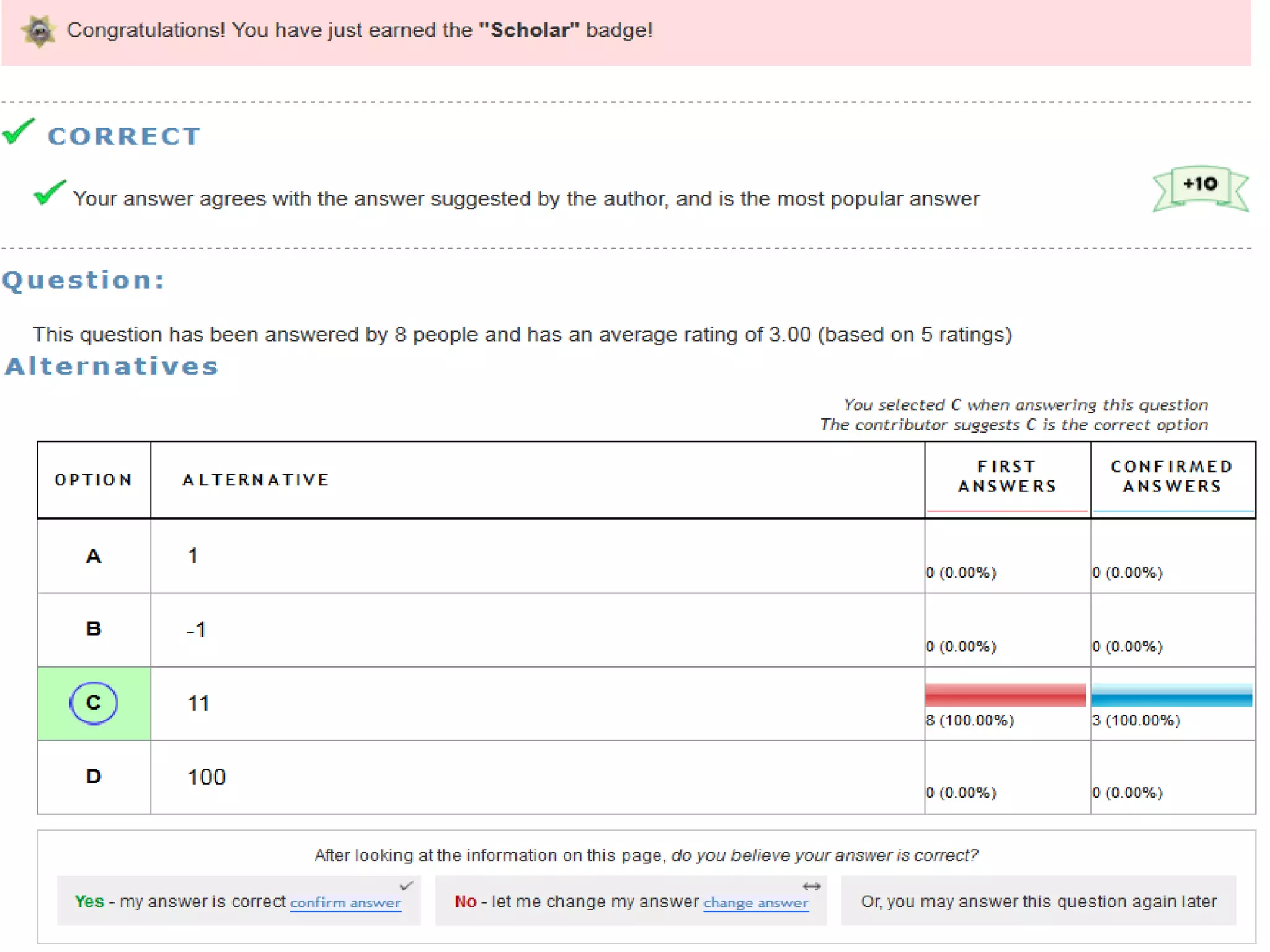Screen dimensions: 1270x952
Task: Click alternative value 11 in row C
Action: click(198, 703)
